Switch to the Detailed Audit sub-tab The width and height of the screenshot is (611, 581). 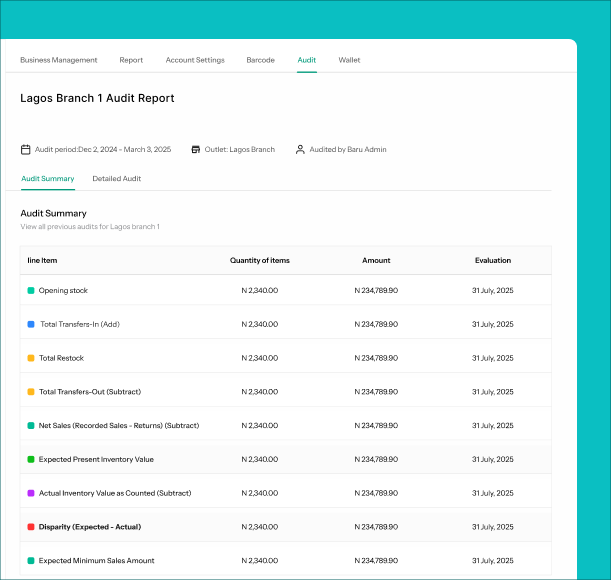(117, 178)
